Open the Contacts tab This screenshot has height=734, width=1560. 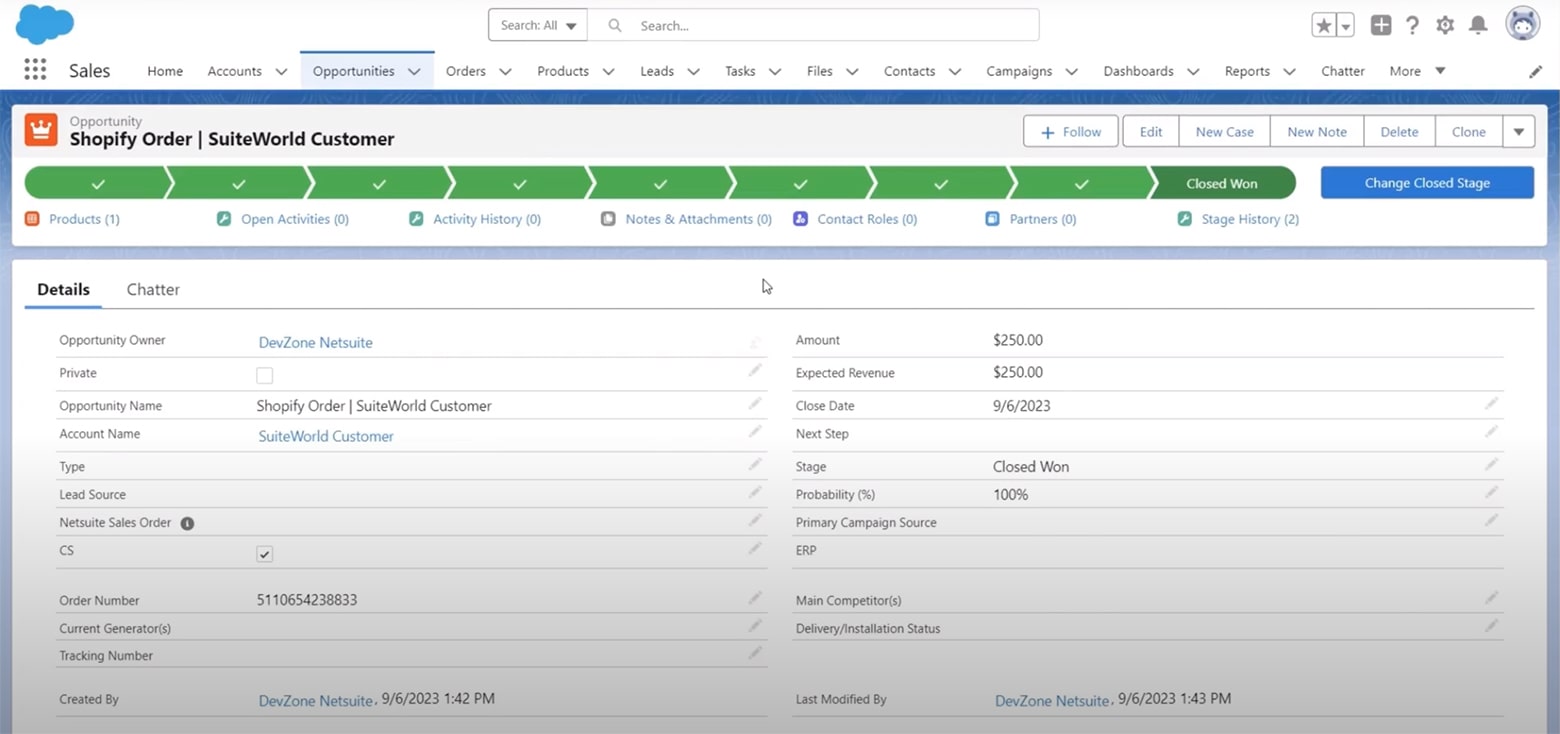tap(909, 71)
